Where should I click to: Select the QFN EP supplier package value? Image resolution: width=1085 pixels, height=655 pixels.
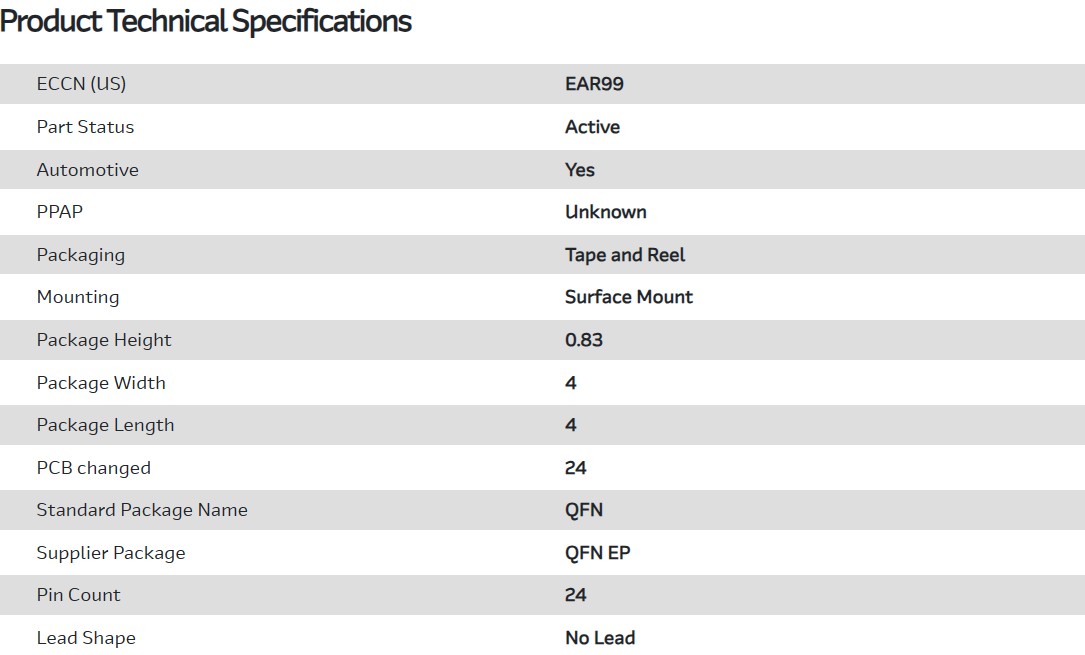[x=597, y=553]
